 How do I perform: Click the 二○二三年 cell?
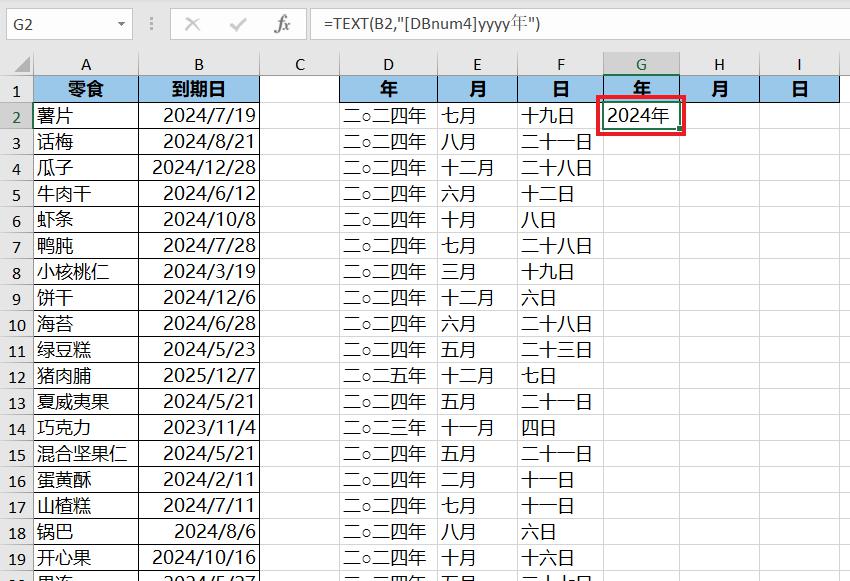[388, 428]
